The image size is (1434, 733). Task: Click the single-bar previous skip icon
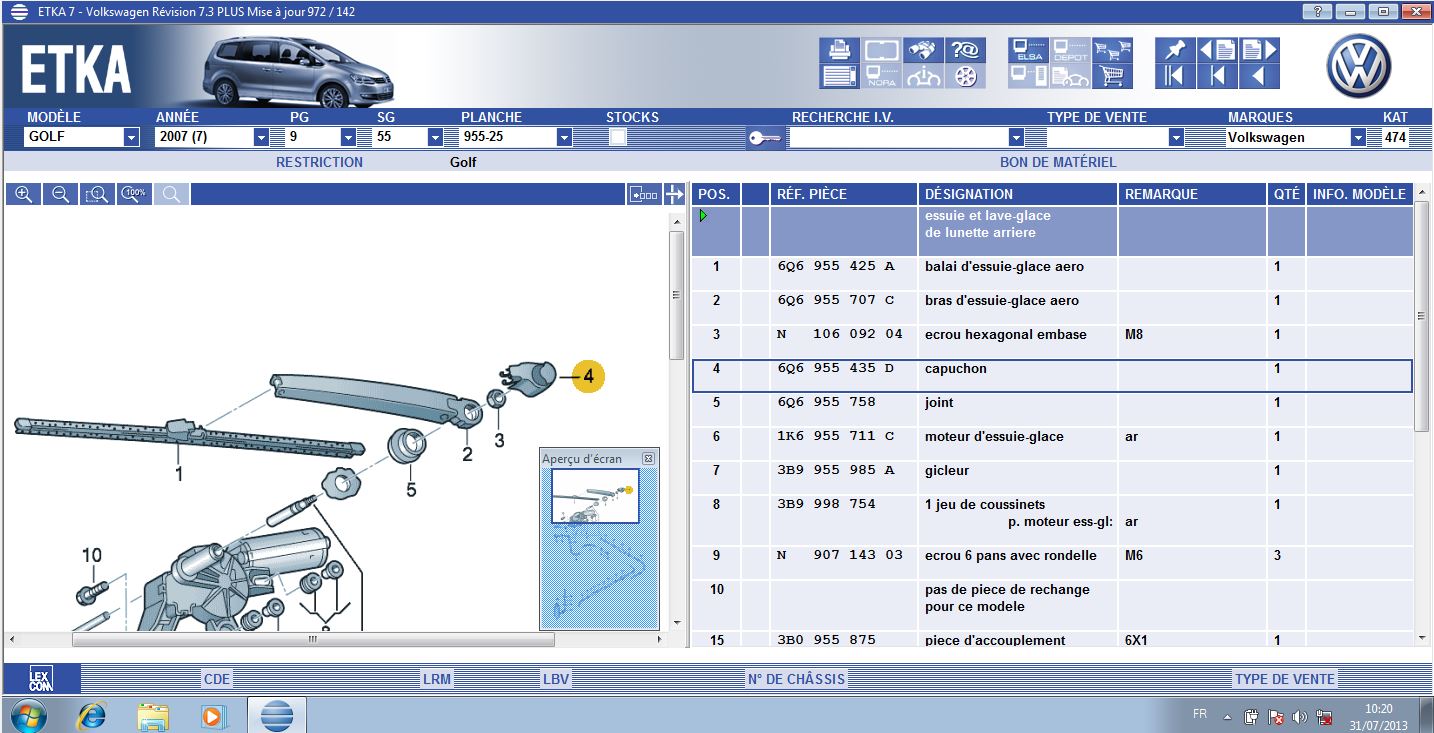tap(1217, 76)
